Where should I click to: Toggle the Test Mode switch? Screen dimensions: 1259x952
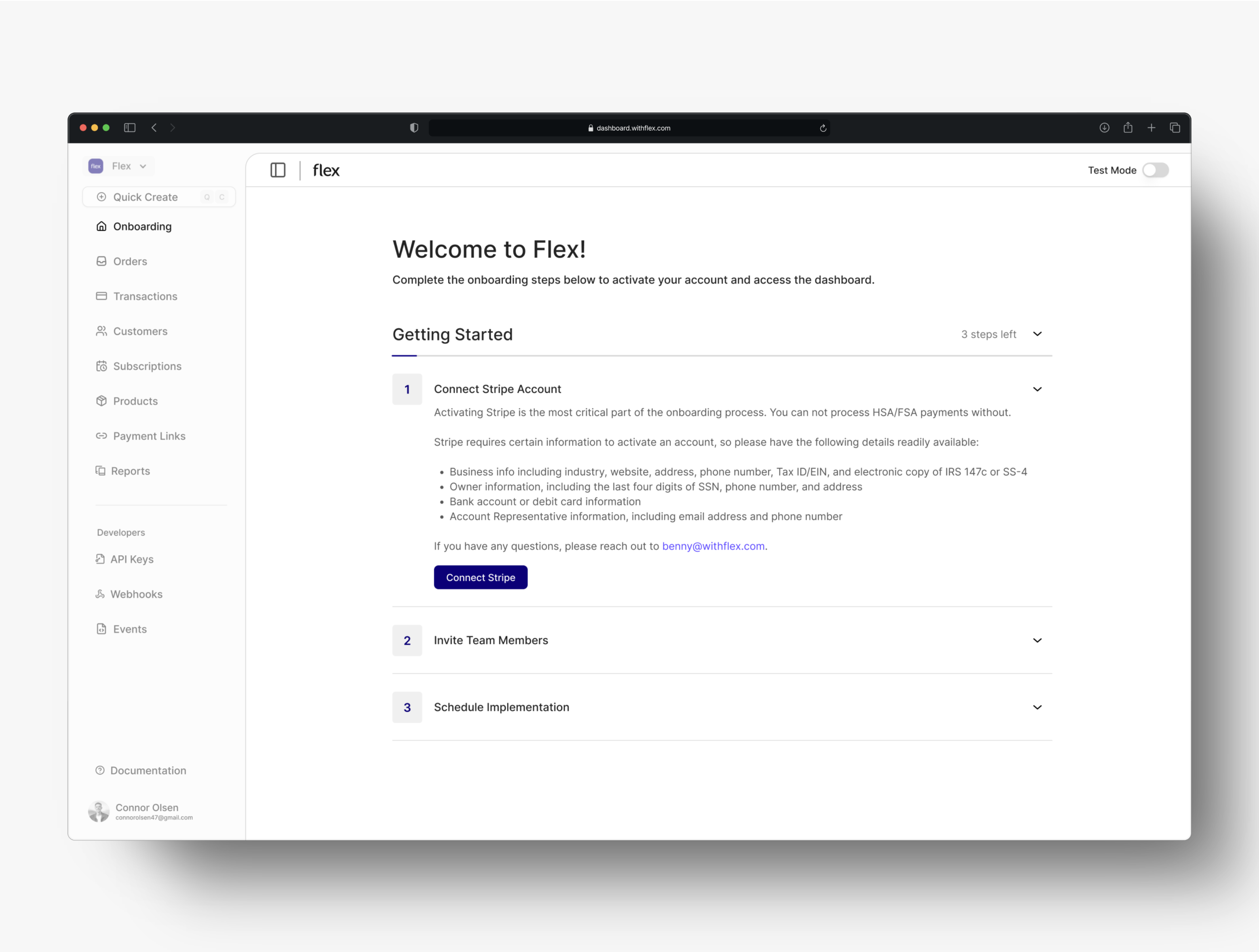[1155, 169]
